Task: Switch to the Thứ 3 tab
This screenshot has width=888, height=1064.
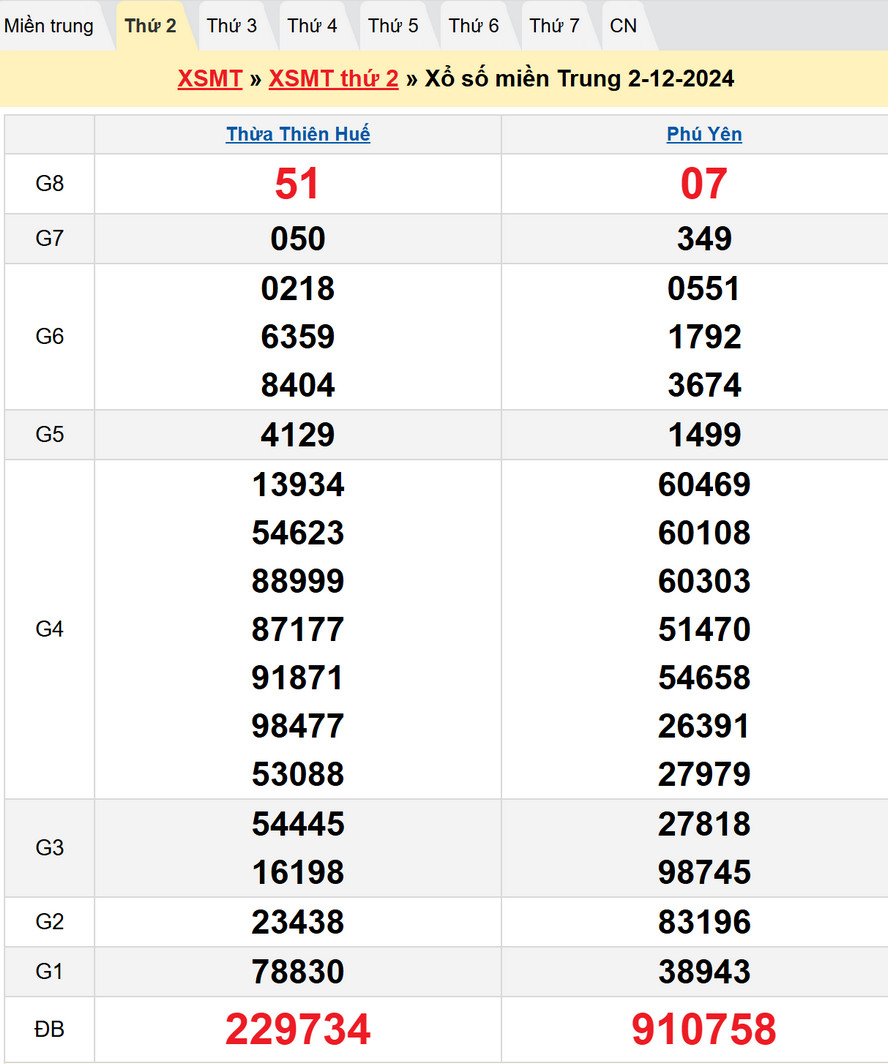Action: [x=232, y=26]
